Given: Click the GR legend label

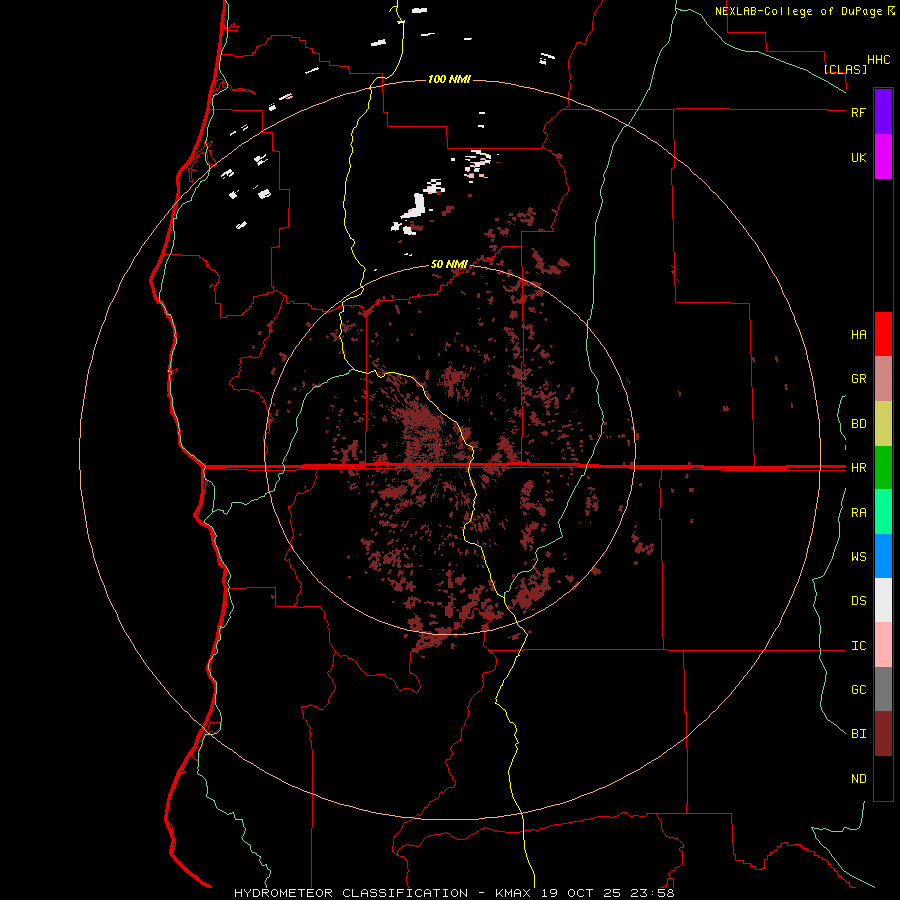Looking at the screenshot, I should pyautogui.click(x=858, y=379).
